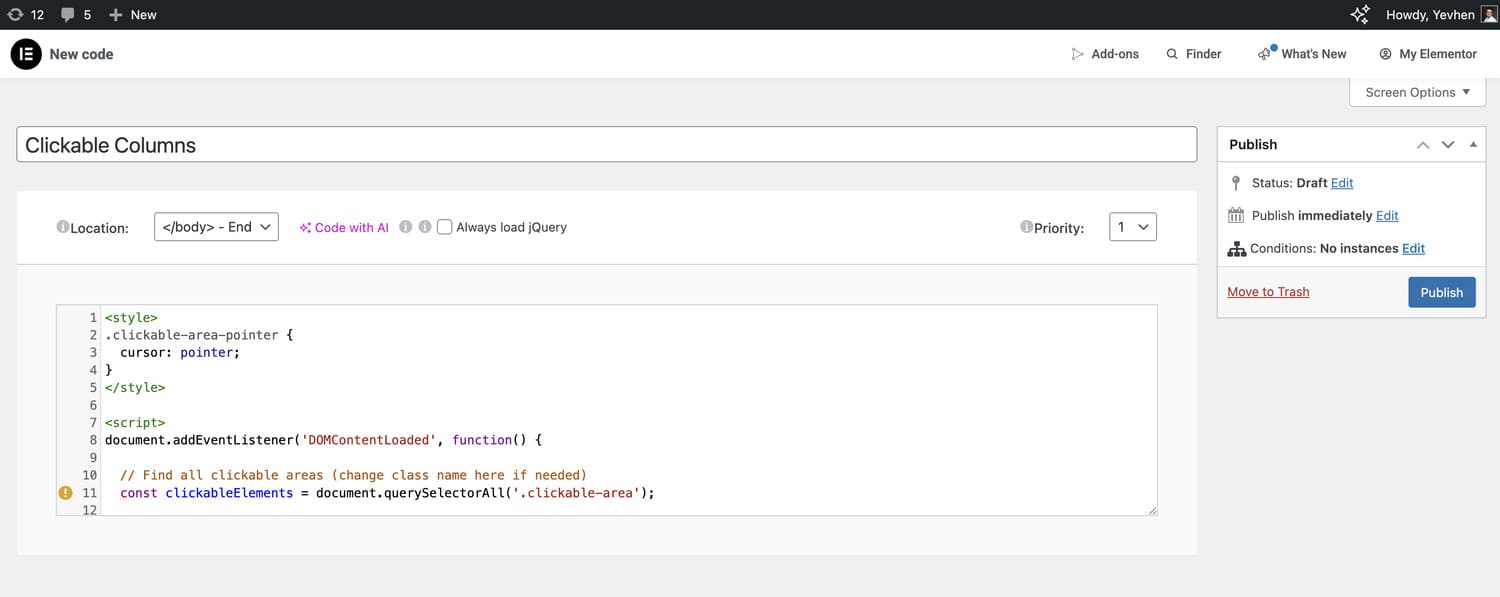Click the blue Publish button

(1441, 292)
